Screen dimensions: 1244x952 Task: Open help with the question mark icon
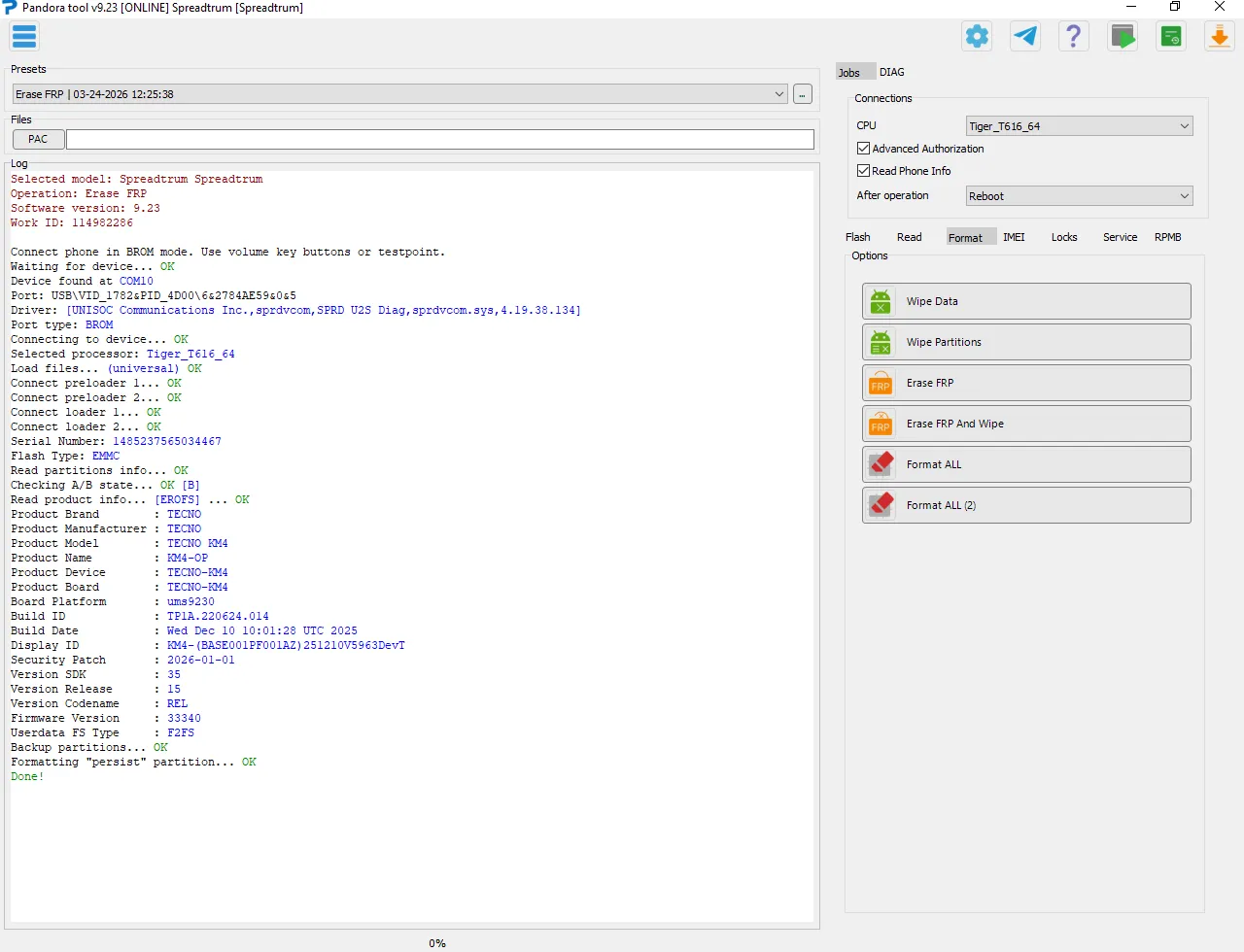coord(1073,37)
